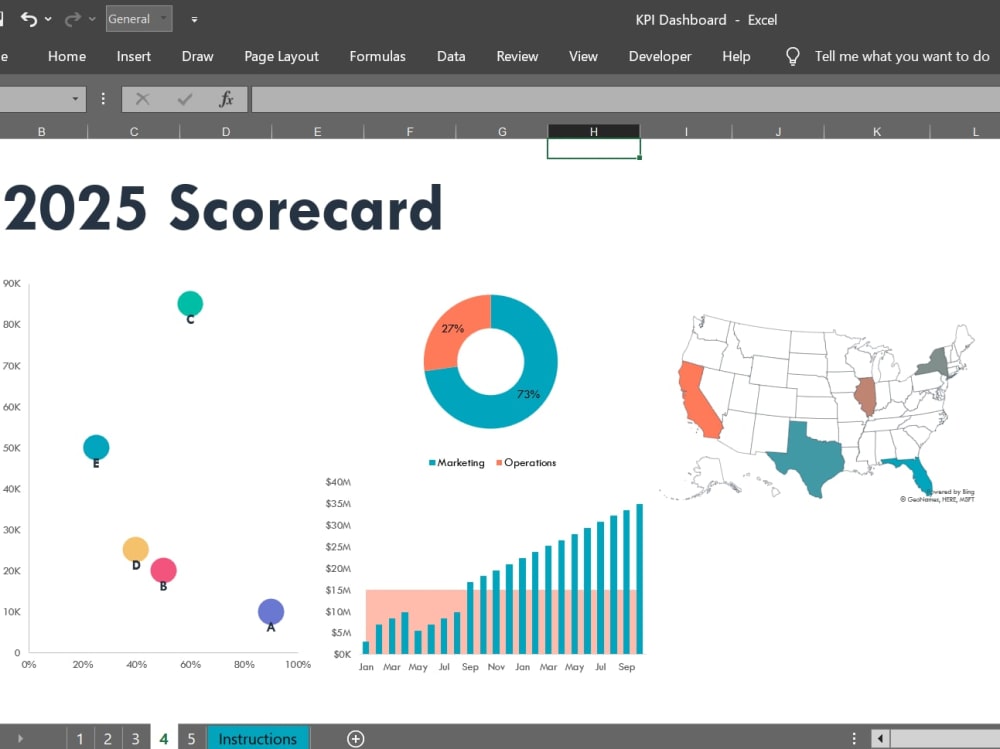Click the $40M axis label

tap(338, 482)
